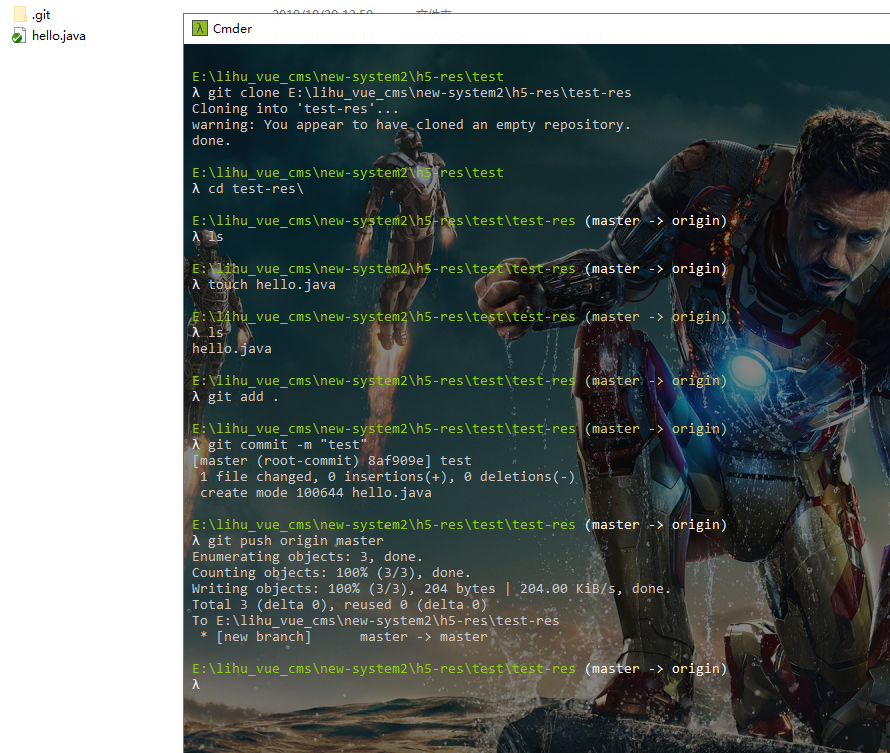The width and height of the screenshot is (890, 753).
Task: Click the "Total 3 (delta 0)" line
Action: pyautogui.click(x=339, y=604)
